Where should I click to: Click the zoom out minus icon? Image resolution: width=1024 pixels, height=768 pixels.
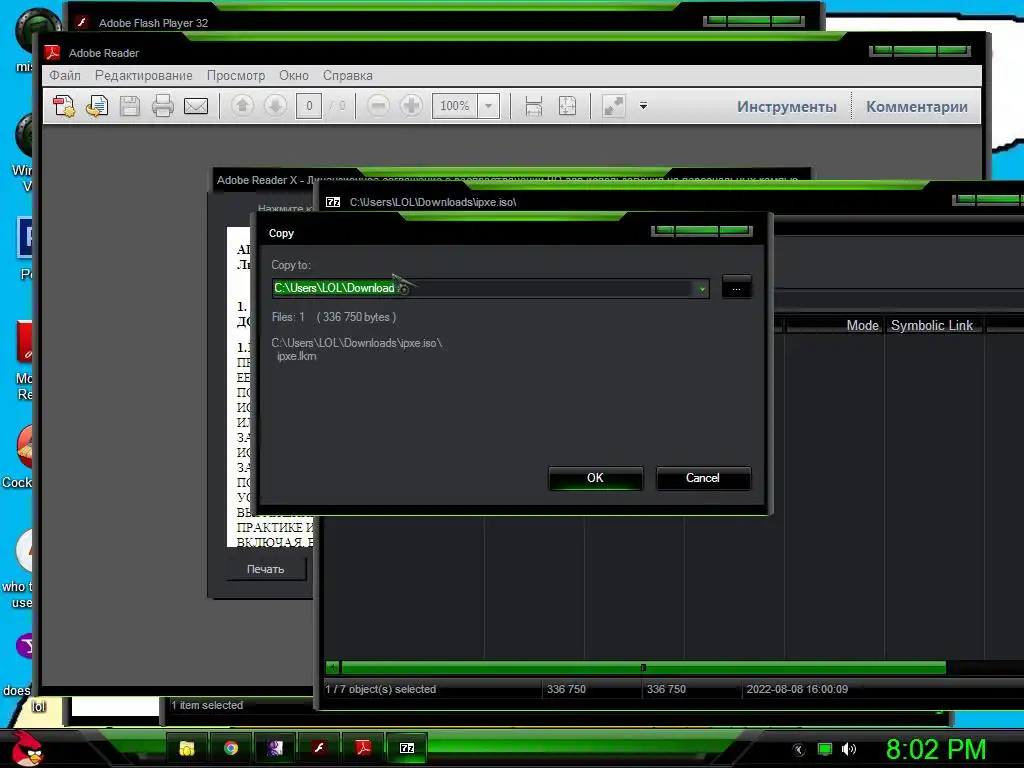(378, 105)
